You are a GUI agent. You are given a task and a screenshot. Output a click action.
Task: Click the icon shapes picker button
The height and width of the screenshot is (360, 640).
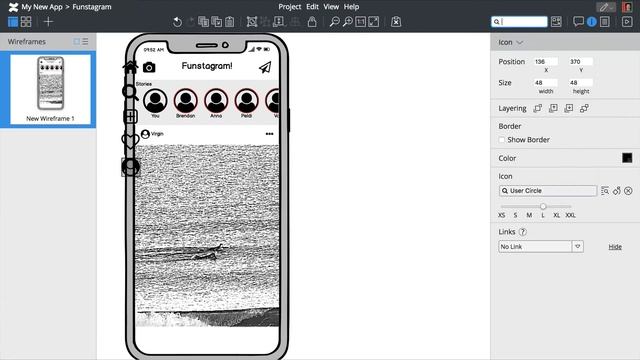pos(617,191)
